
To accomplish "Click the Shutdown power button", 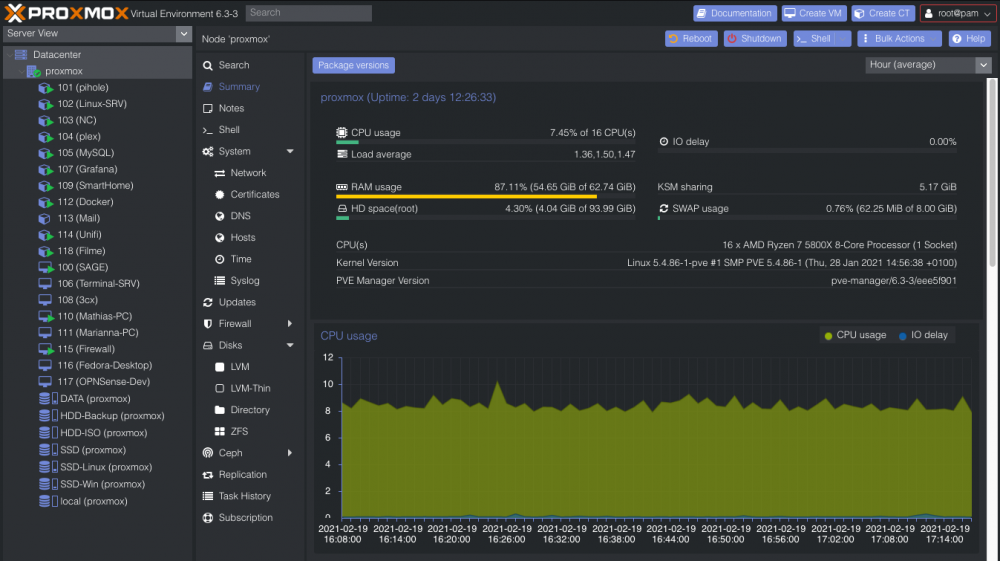I will (754, 39).
